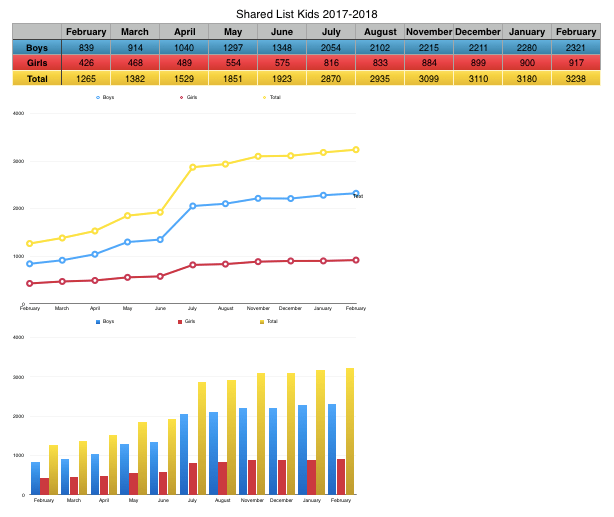
Task: Select the cell with value 3238
Action: click(x=575, y=77)
